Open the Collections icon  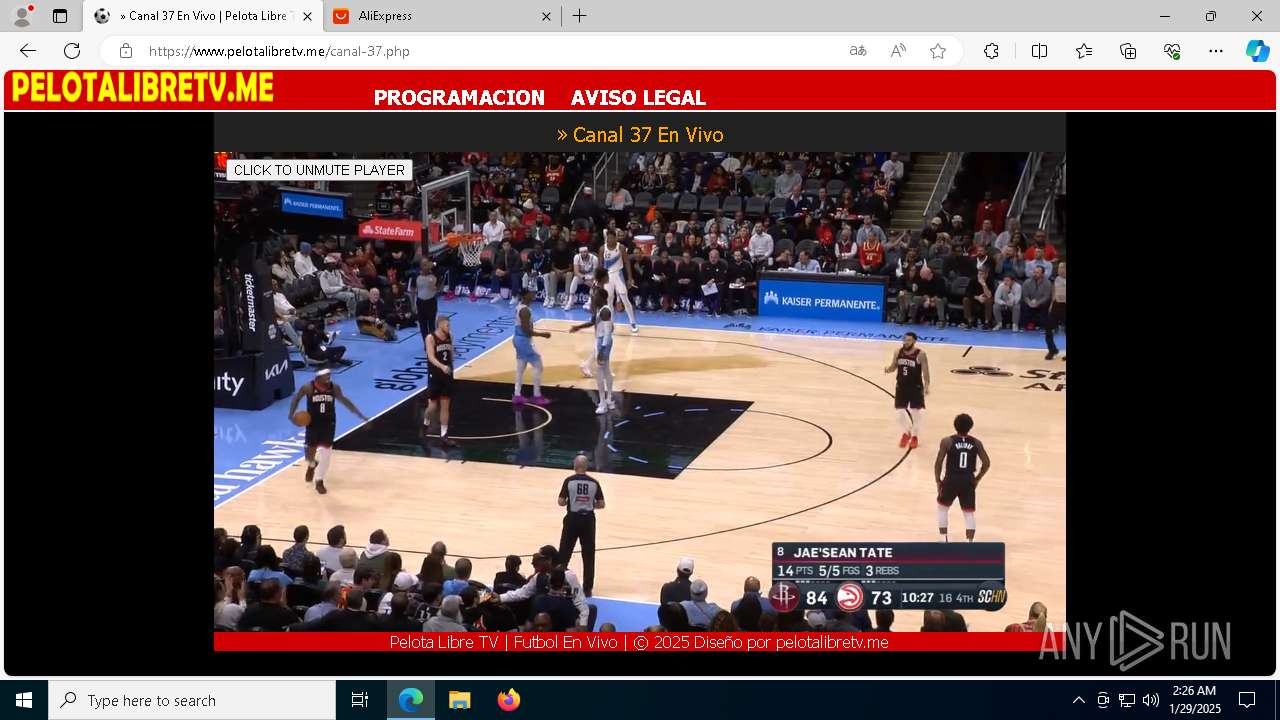[1128, 51]
